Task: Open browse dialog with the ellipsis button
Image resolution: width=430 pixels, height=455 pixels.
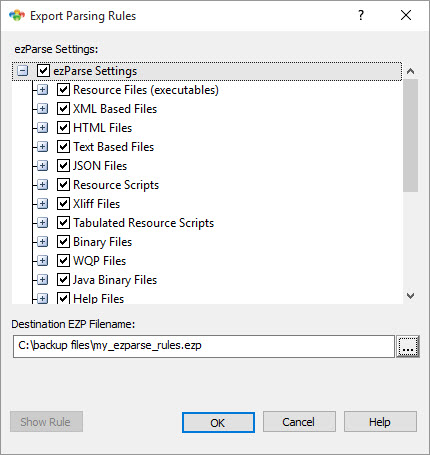Action: 408,347
